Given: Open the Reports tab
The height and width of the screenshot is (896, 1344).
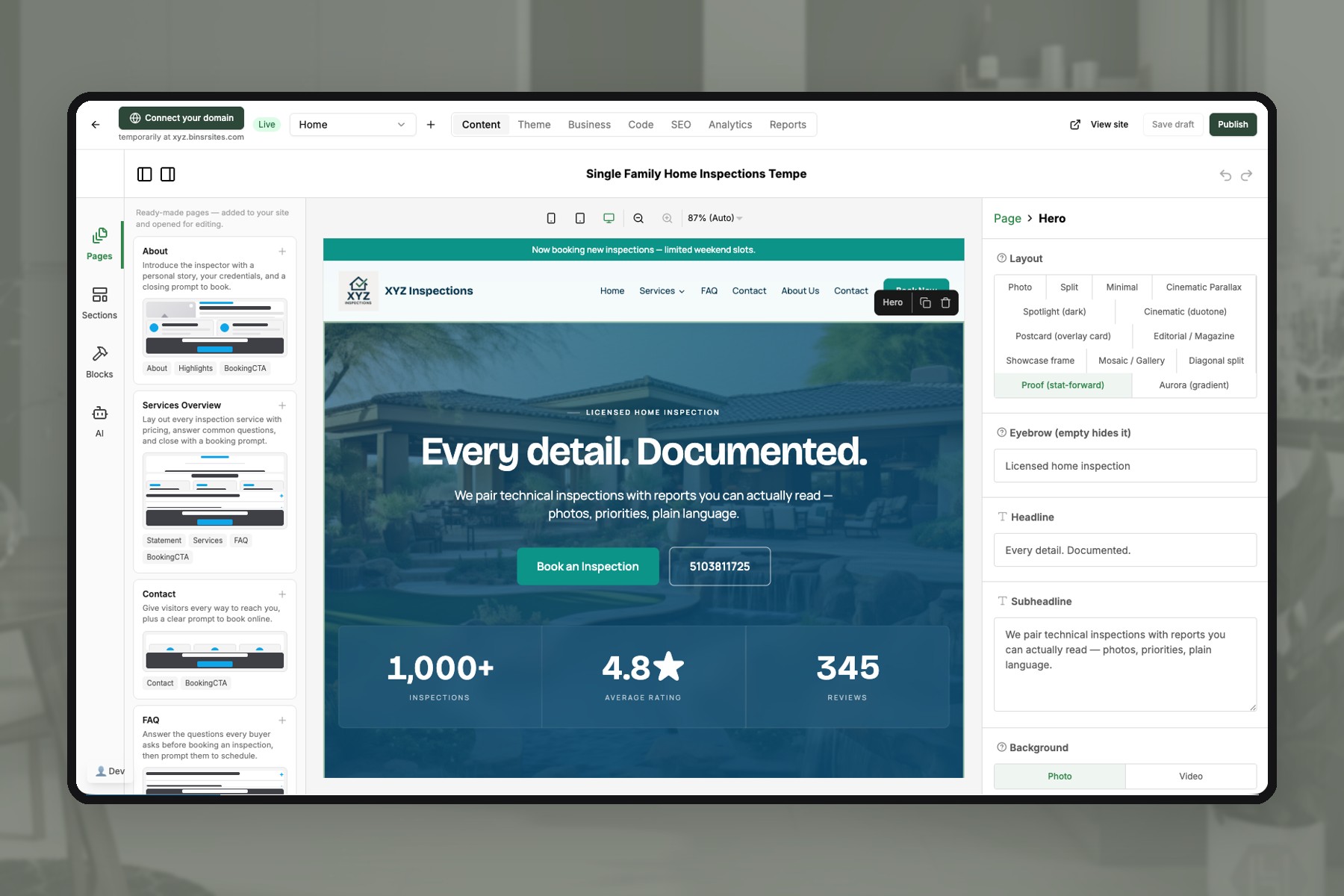Looking at the screenshot, I should pyautogui.click(x=788, y=125).
